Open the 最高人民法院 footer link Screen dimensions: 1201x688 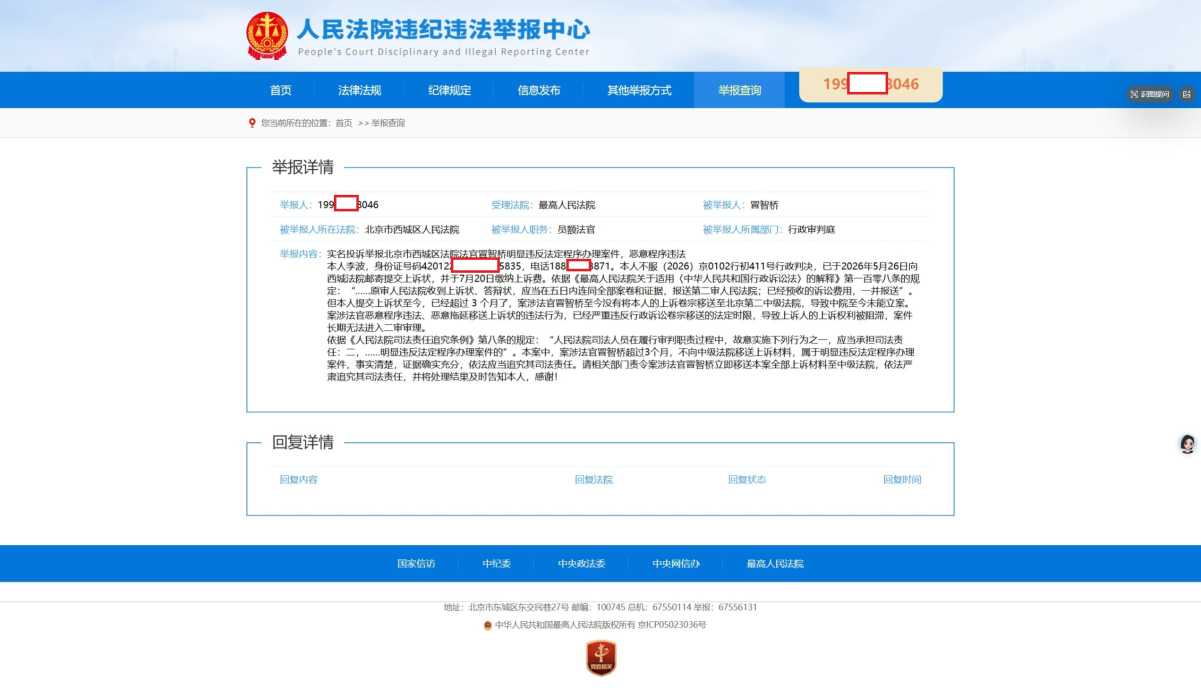tap(775, 564)
